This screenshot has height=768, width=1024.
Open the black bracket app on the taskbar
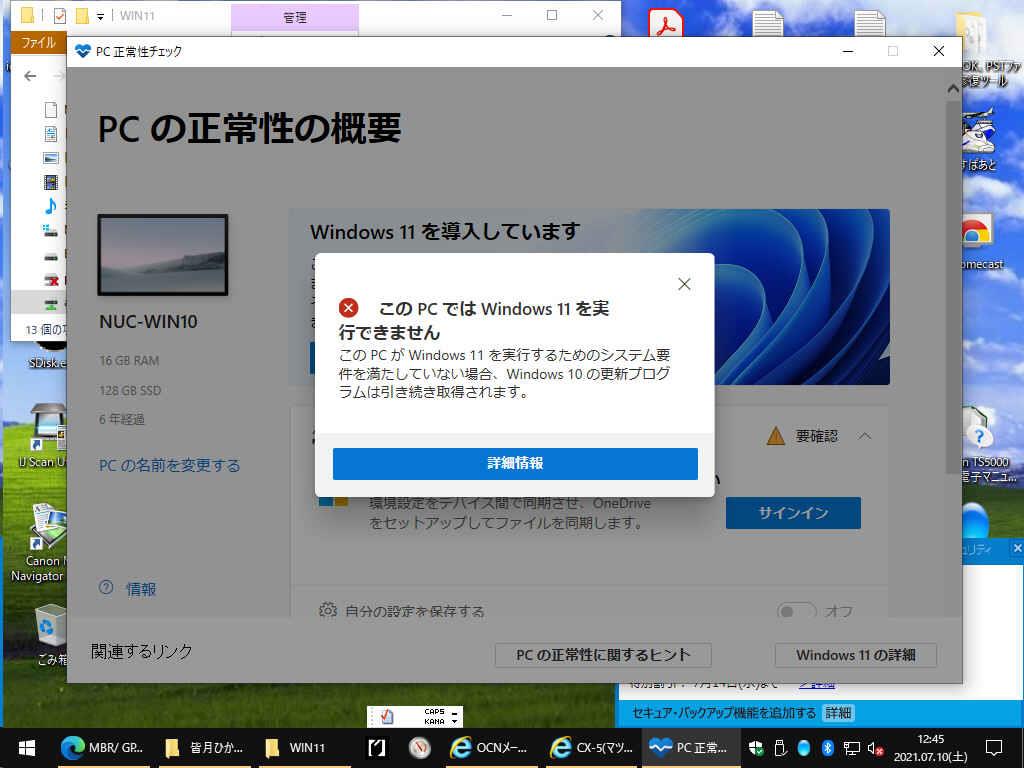coord(377,748)
